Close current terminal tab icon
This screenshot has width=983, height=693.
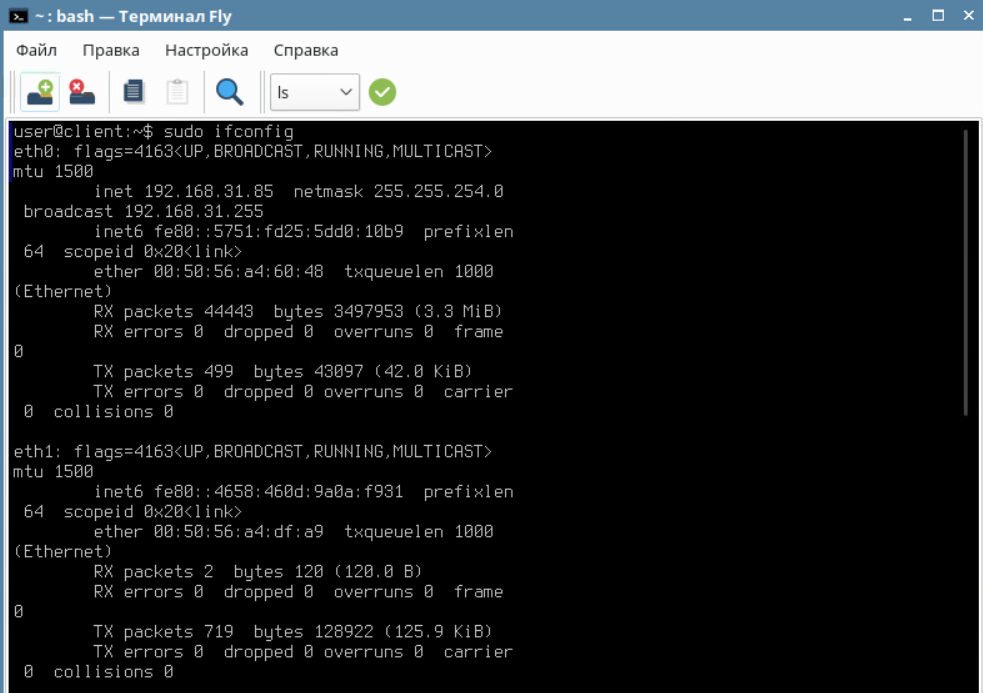coord(81,92)
